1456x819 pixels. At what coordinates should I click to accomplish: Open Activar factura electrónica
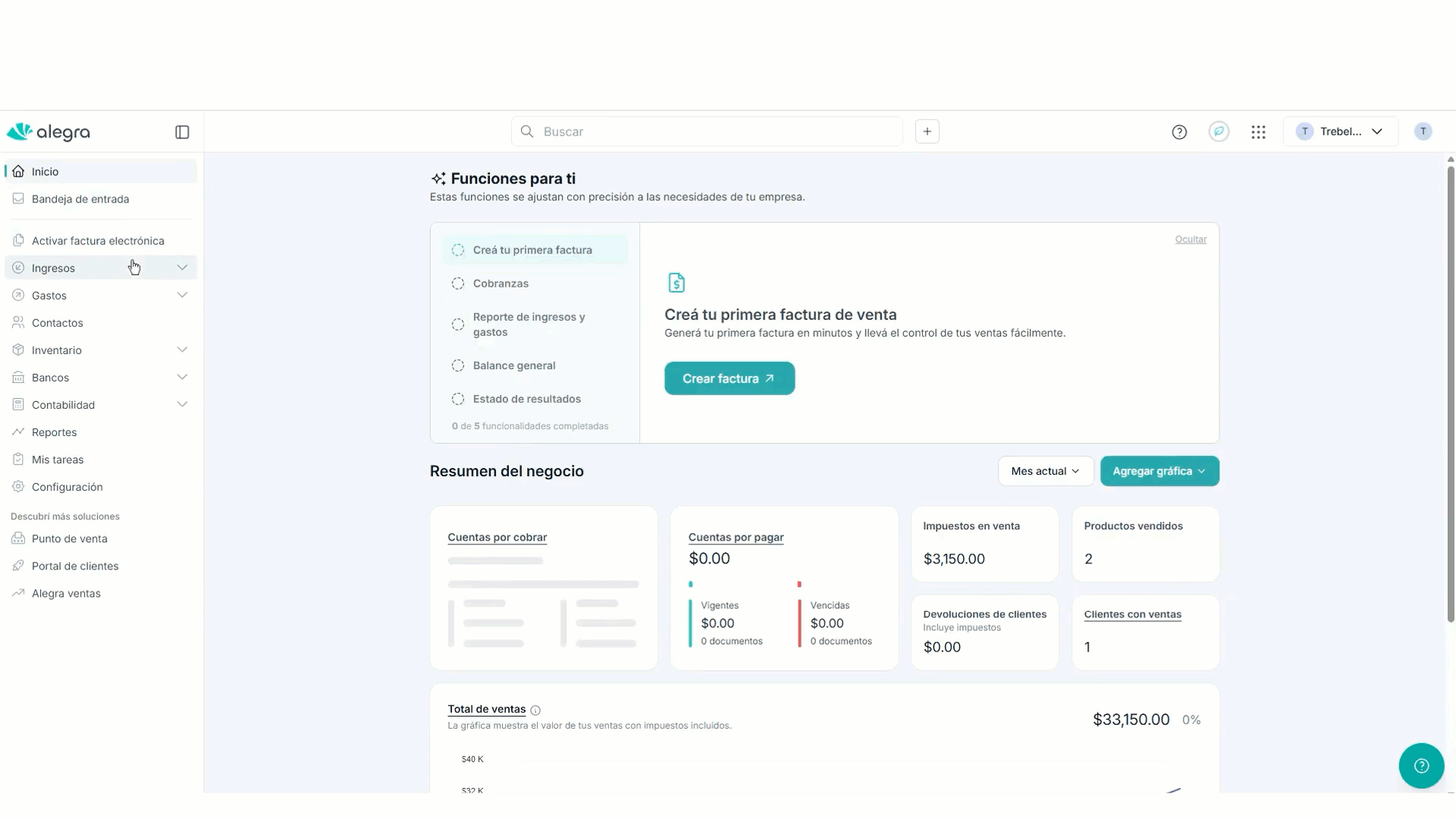[x=101, y=240]
